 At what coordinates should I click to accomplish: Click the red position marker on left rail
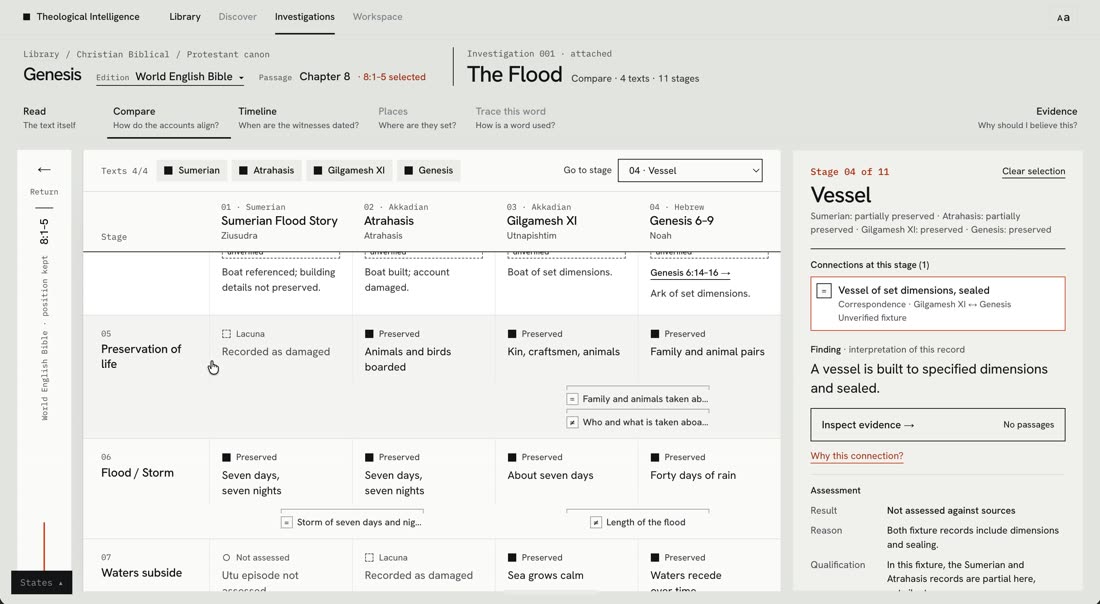pyautogui.click(x=44, y=546)
